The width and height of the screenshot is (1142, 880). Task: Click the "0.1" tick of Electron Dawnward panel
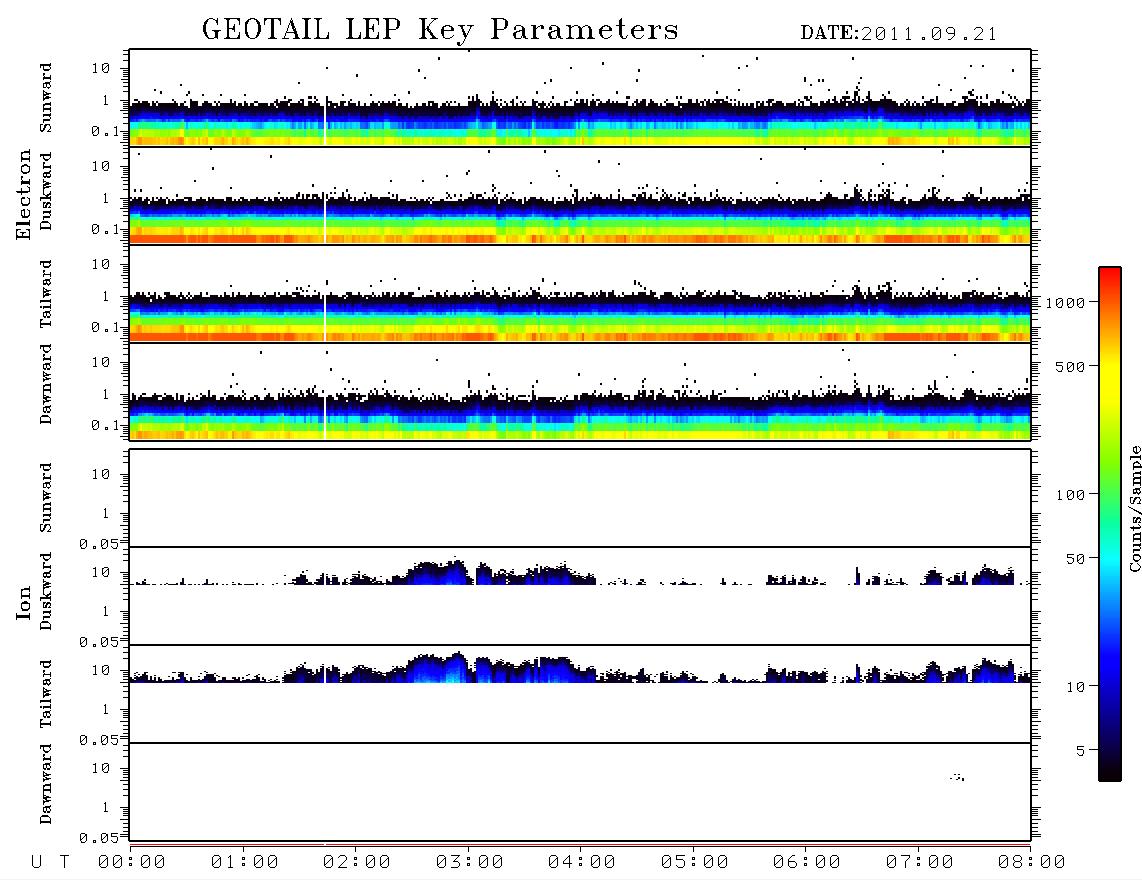[x=105, y=425]
